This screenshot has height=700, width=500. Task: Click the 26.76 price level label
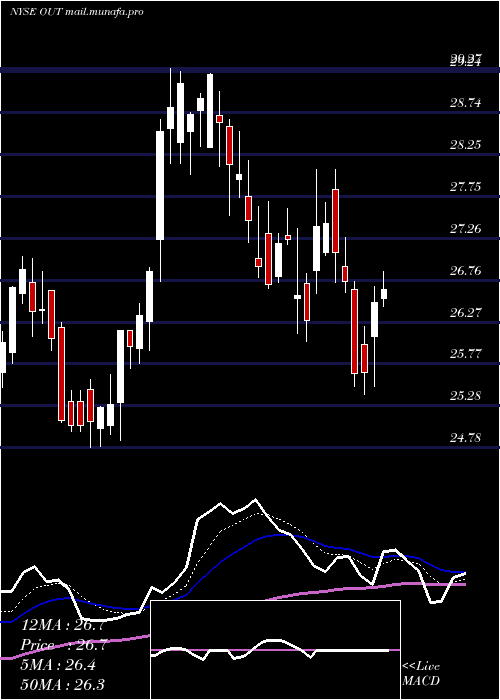pos(466,271)
